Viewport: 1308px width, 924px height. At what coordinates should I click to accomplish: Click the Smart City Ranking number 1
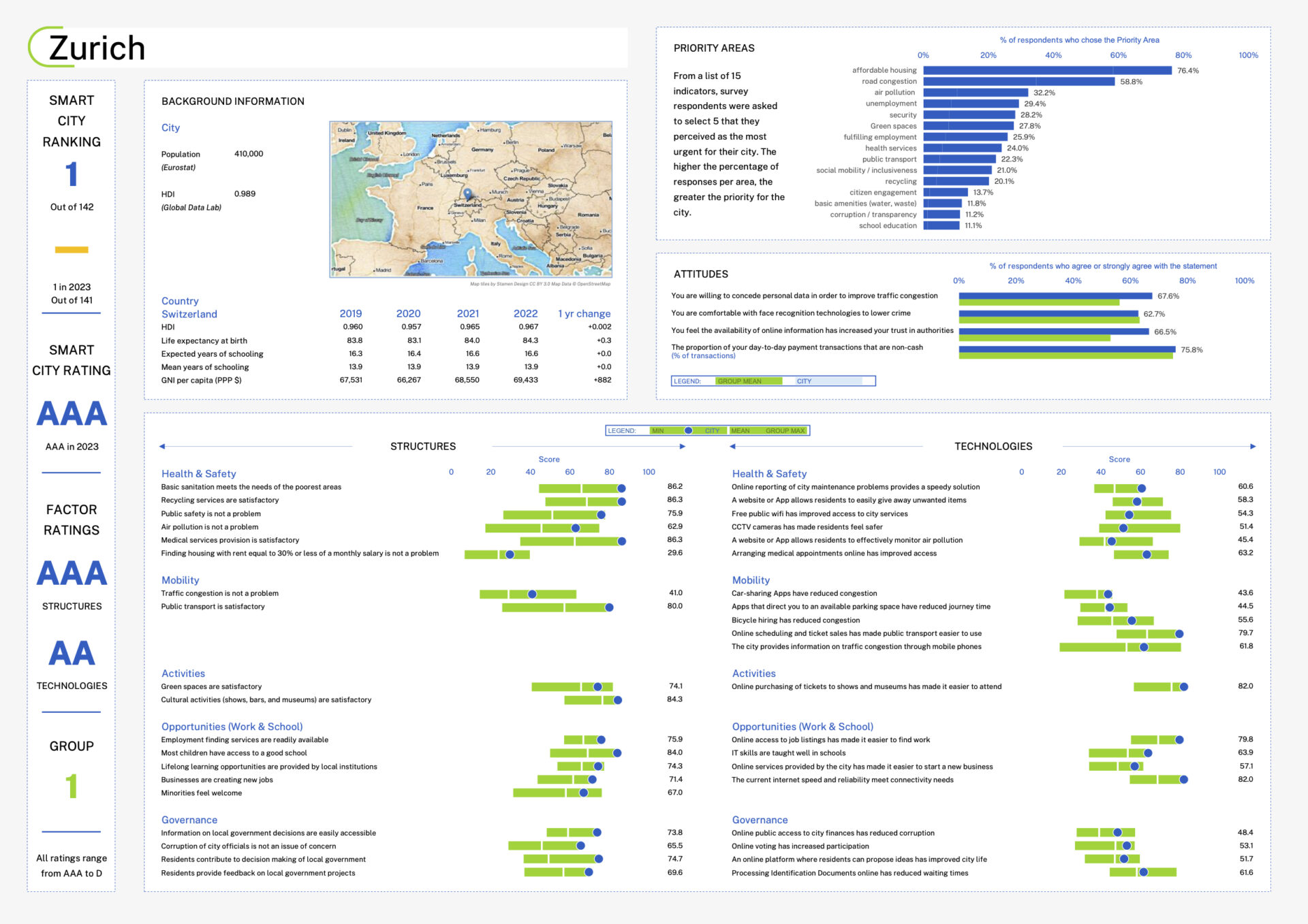(72, 174)
